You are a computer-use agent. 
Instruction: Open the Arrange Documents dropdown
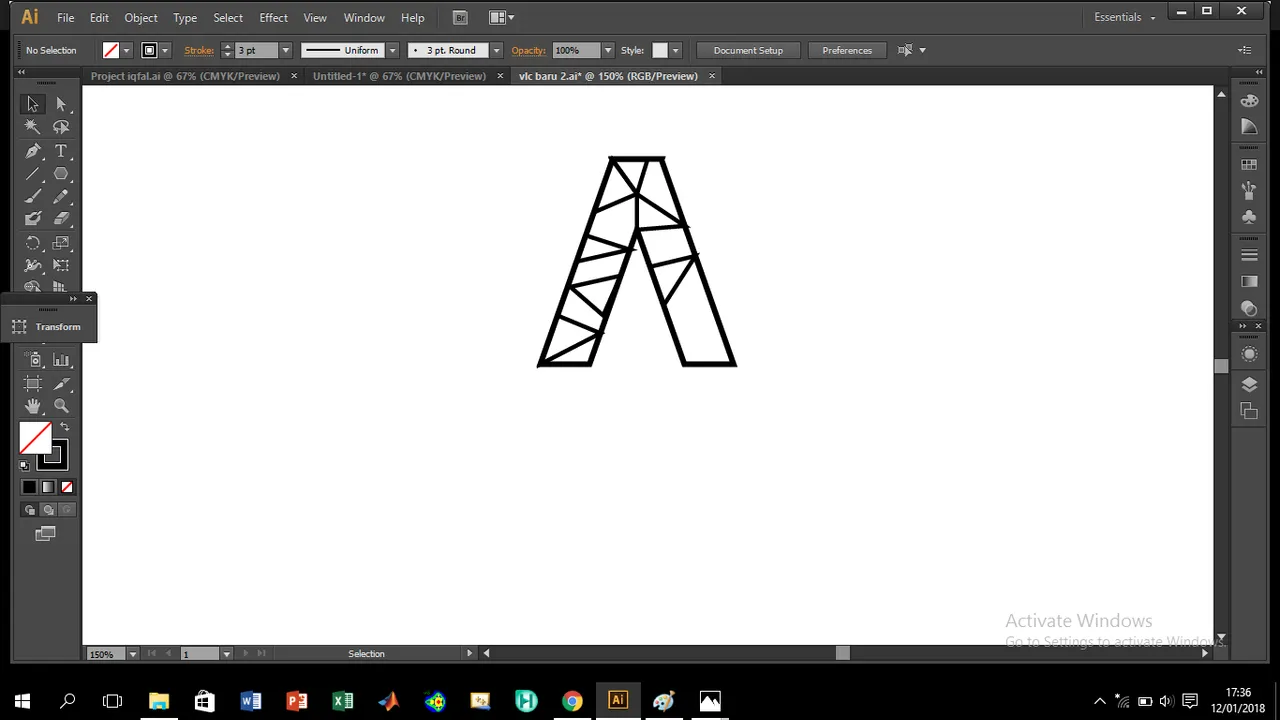(x=502, y=17)
